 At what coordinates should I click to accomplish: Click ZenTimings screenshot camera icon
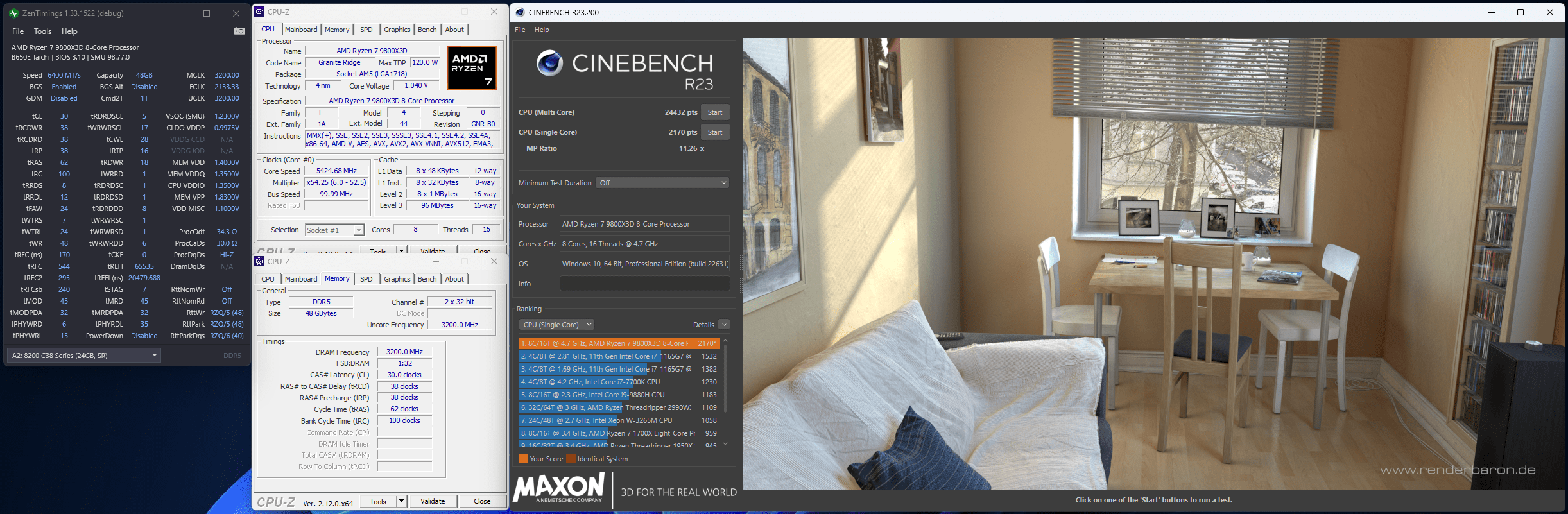click(239, 31)
